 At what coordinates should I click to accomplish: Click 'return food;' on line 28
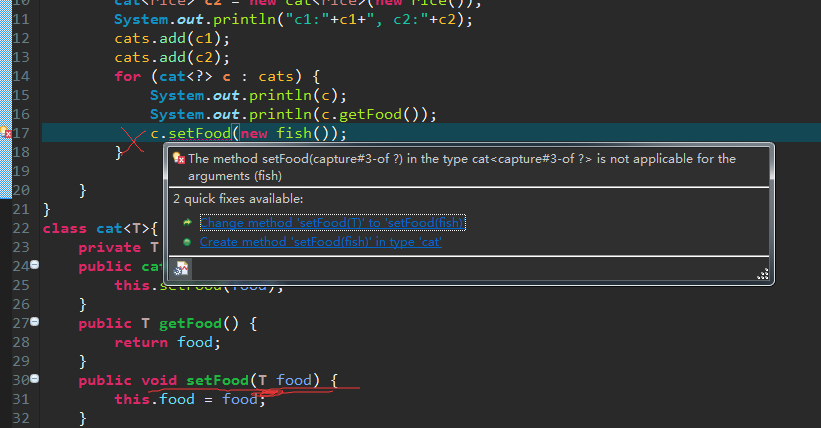coord(168,342)
